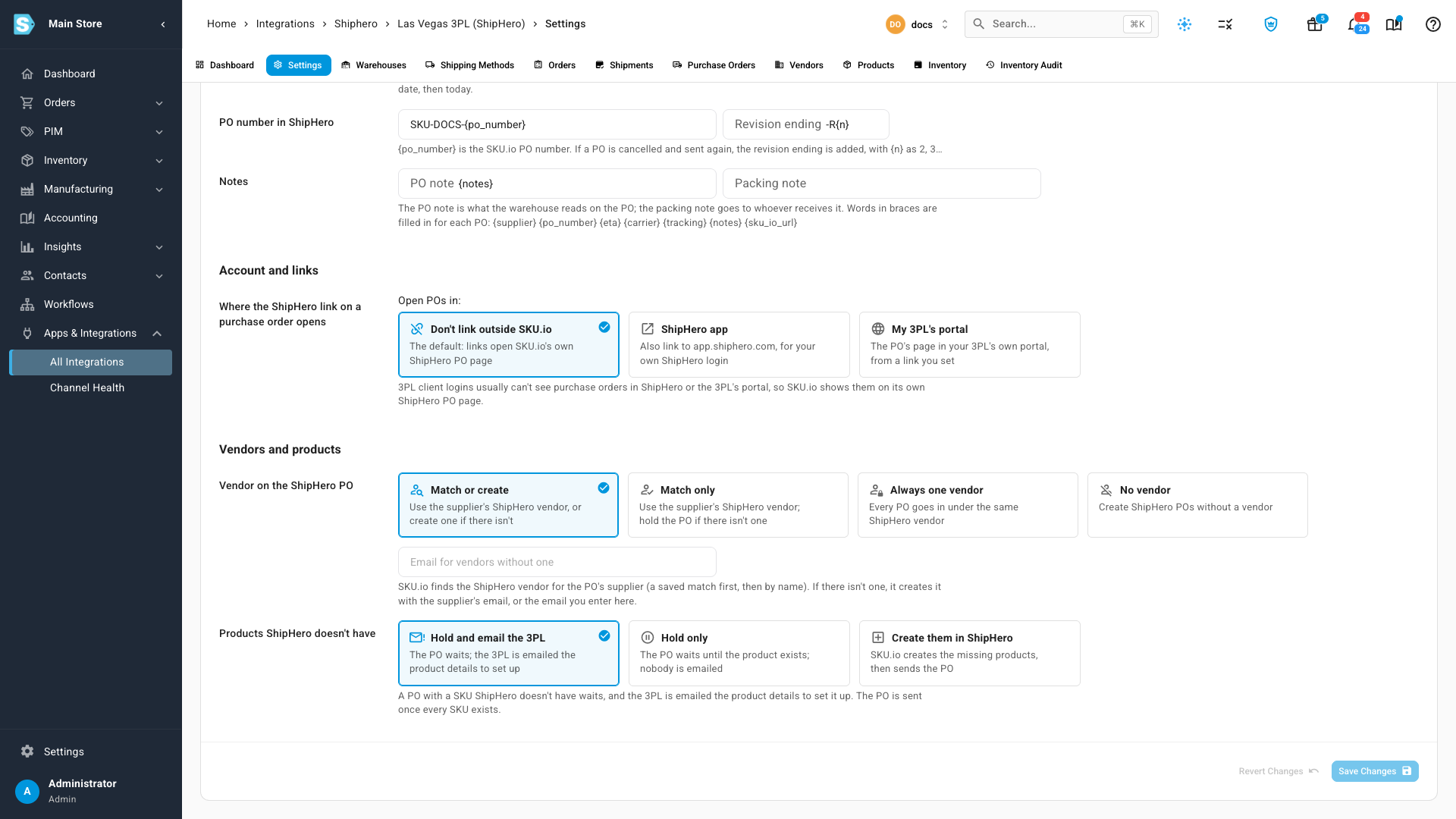The height and width of the screenshot is (819, 1456).
Task: Select the My 3PL's portal option
Action: (969, 344)
